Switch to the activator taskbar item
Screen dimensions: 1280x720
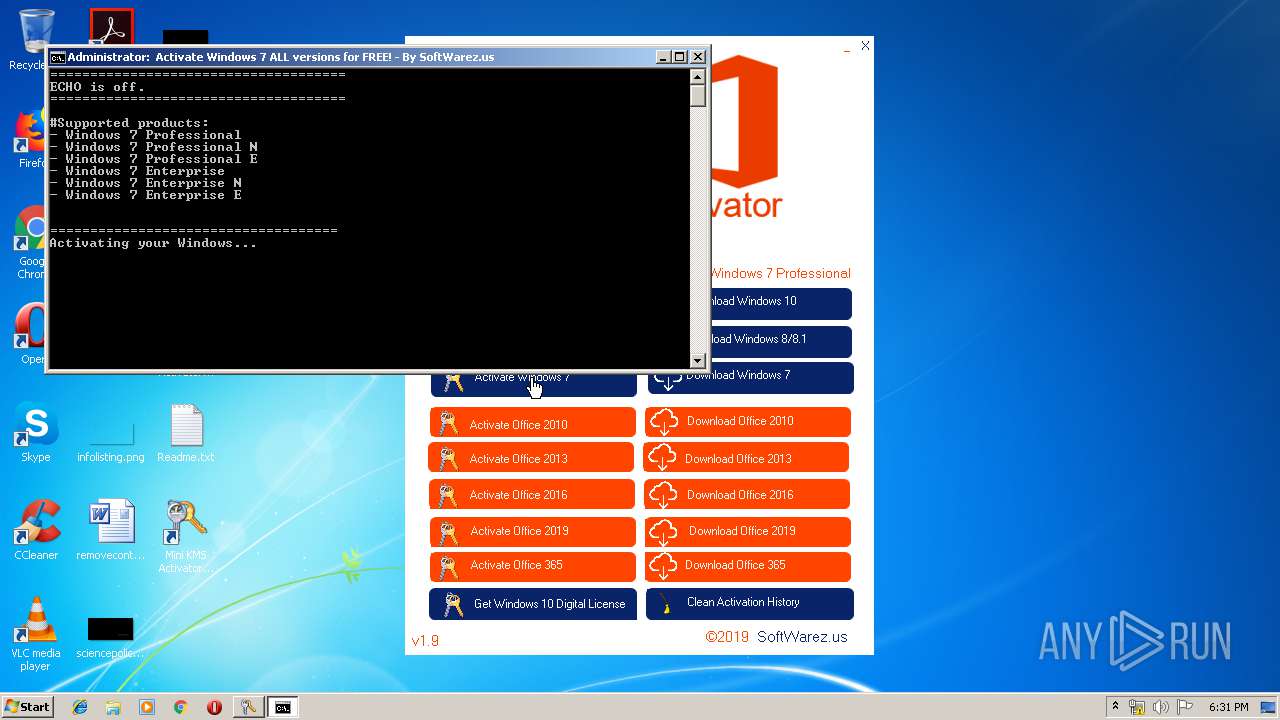[247, 707]
